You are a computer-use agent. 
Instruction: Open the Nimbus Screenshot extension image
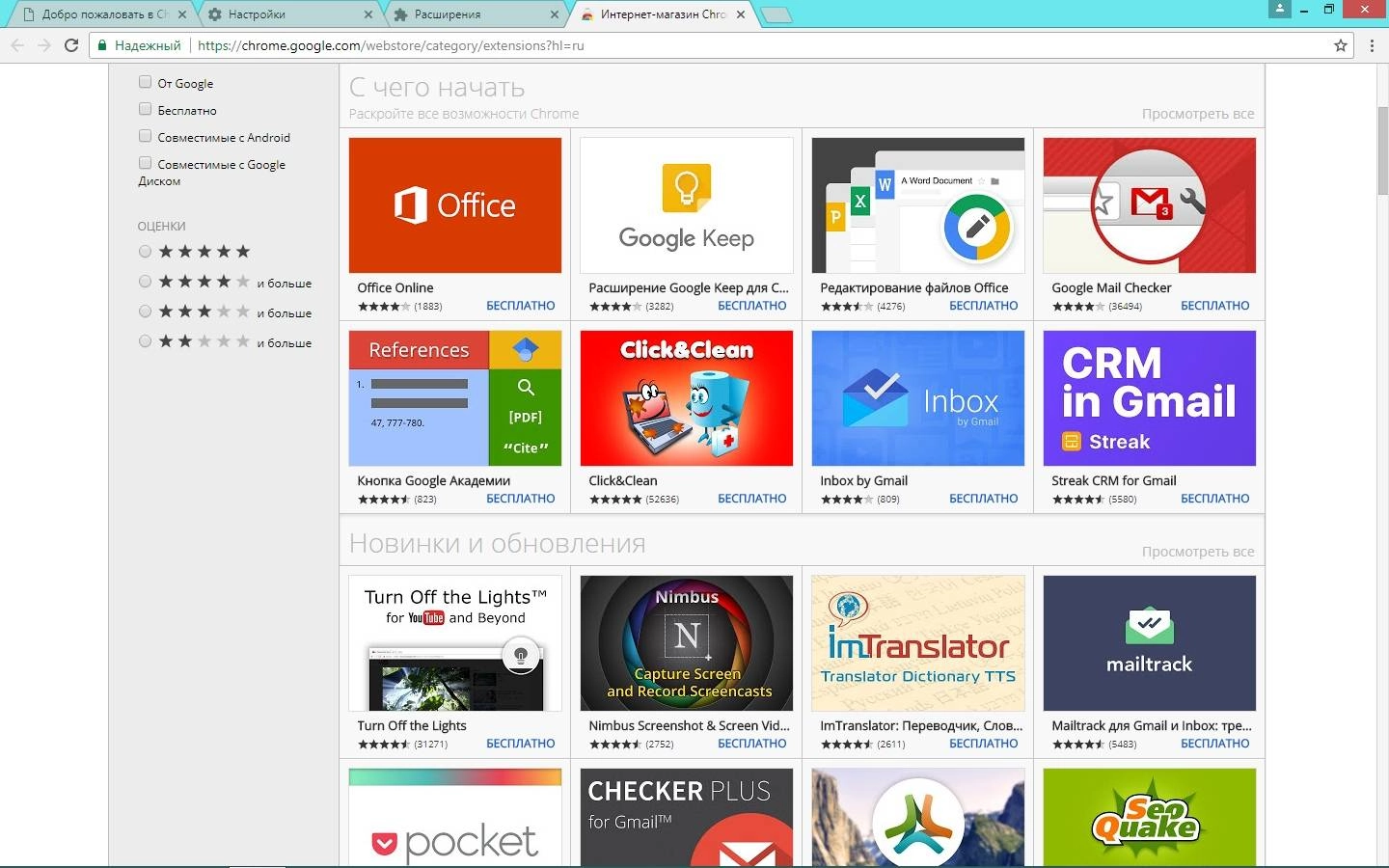pos(687,643)
